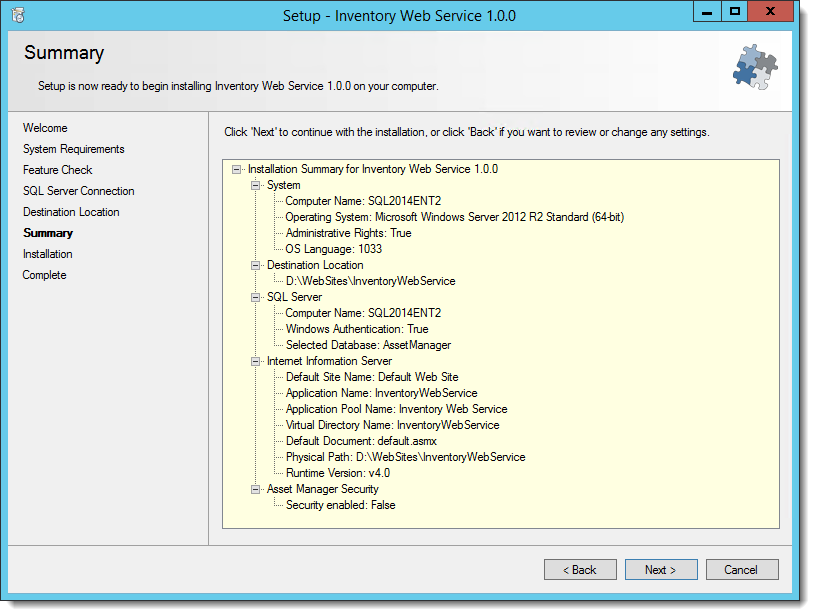
Task: Click the setup icon in the title bar
Action: 18,15
